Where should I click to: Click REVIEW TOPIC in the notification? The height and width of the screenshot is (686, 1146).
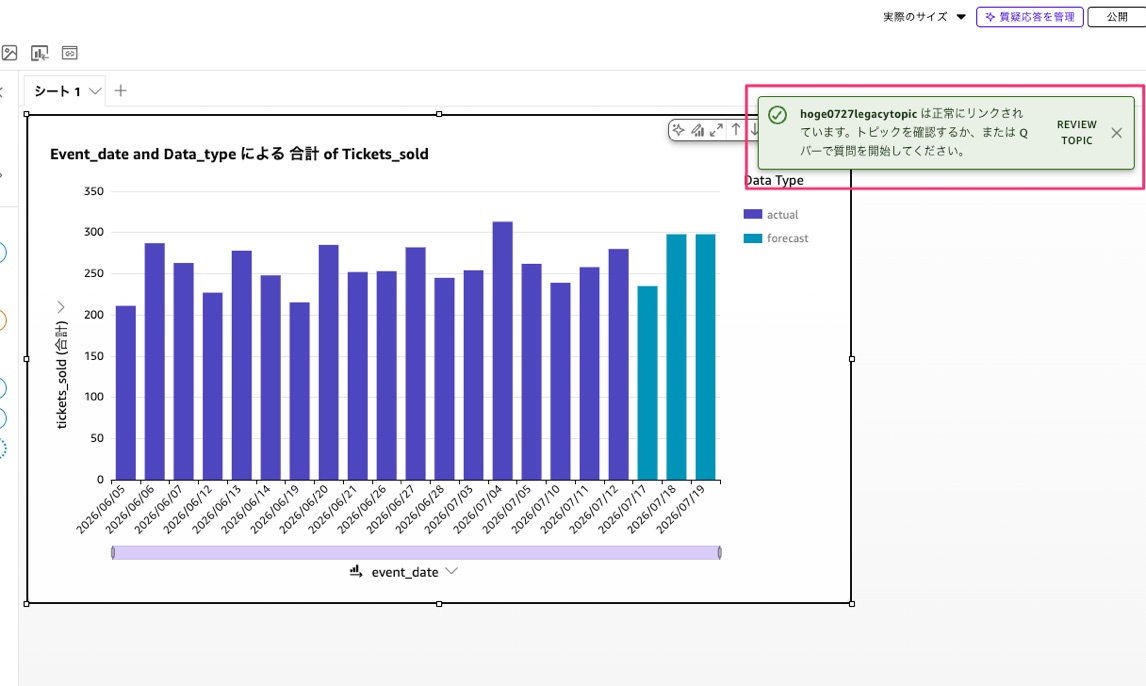pos(1077,132)
